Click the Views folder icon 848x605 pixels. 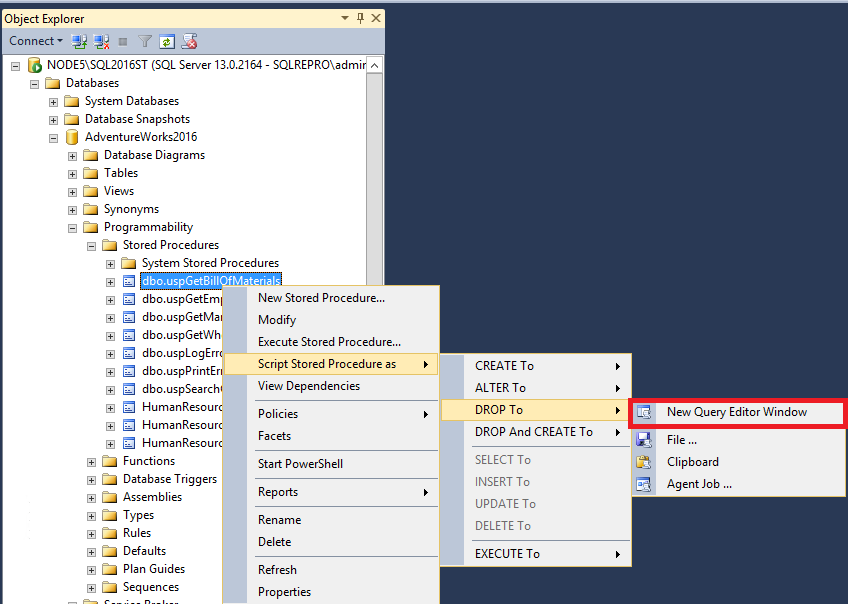[x=90, y=191]
